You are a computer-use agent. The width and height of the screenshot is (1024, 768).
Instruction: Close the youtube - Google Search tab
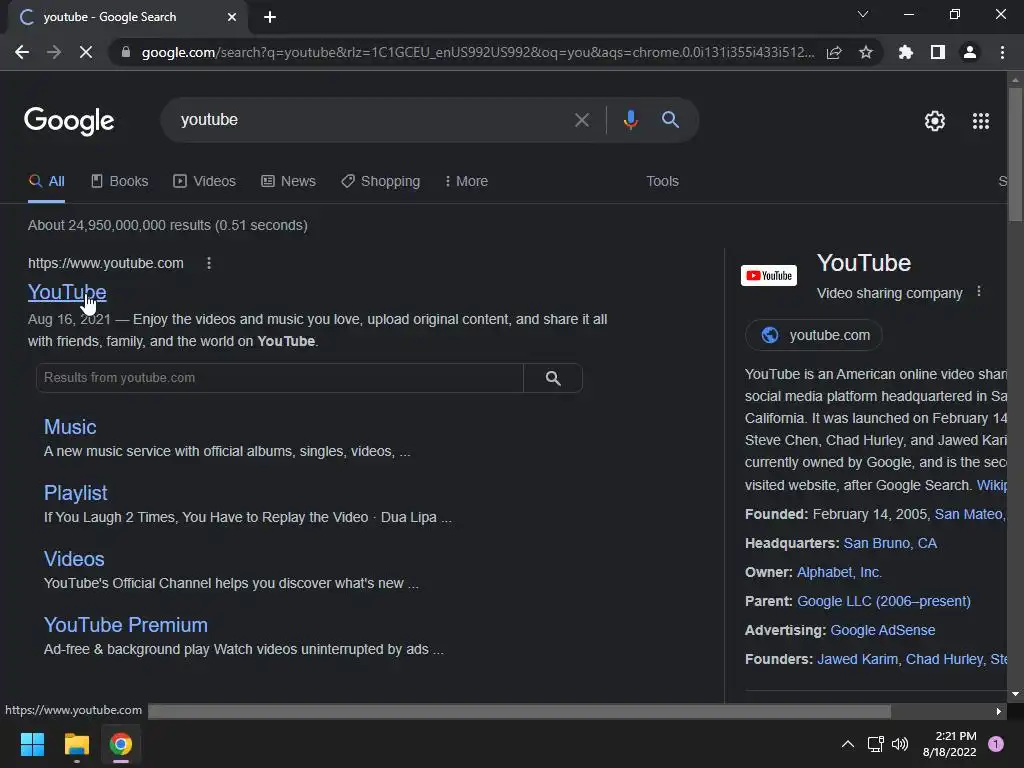coord(232,17)
